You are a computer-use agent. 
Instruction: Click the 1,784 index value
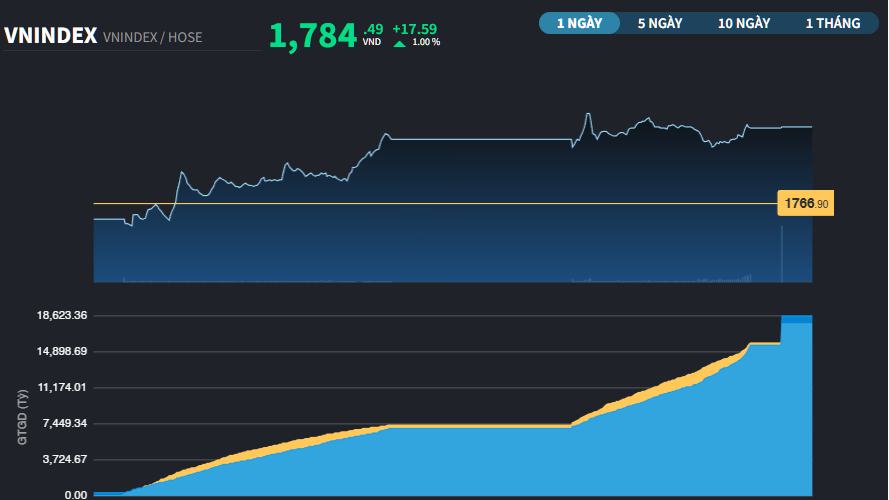tap(312, 36)
